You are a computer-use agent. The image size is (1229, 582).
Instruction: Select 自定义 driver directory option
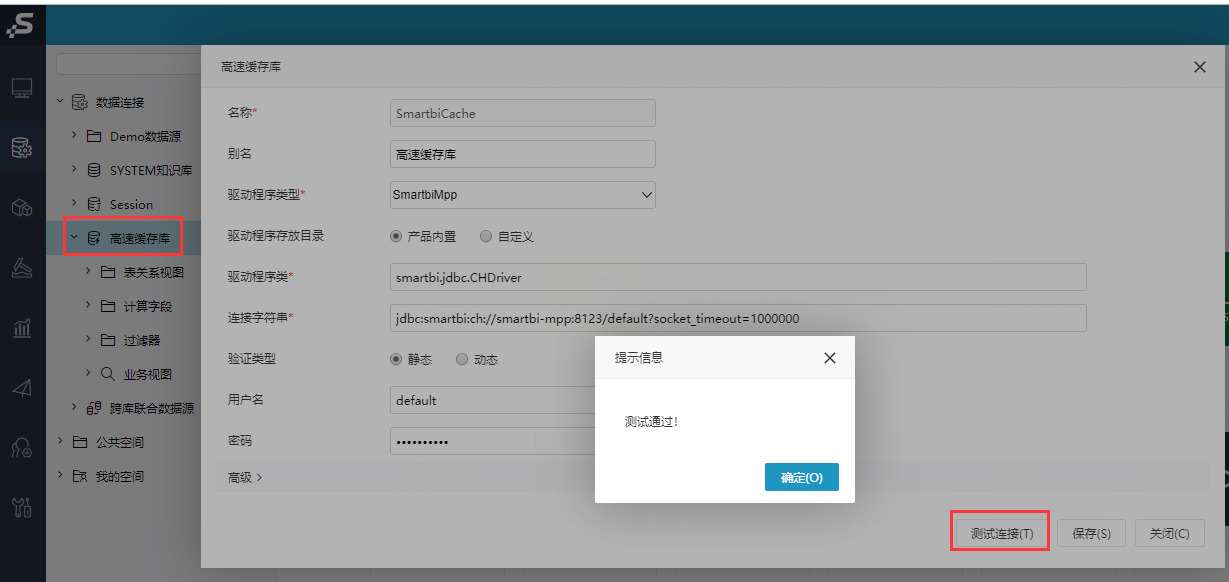(x=486, y=237)
